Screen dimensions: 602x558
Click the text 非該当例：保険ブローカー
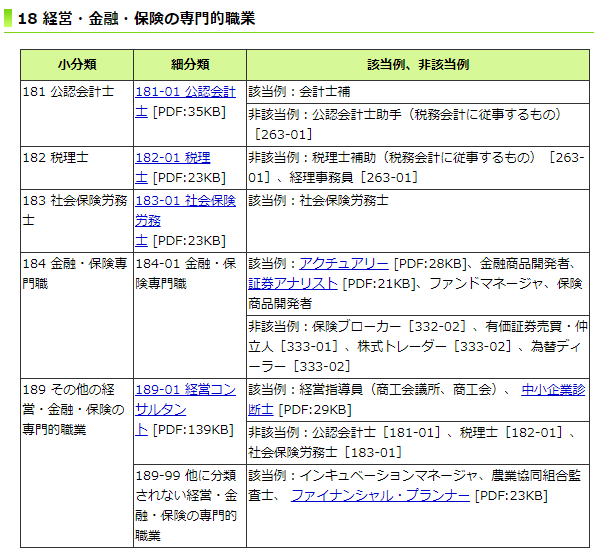[325, 327]
